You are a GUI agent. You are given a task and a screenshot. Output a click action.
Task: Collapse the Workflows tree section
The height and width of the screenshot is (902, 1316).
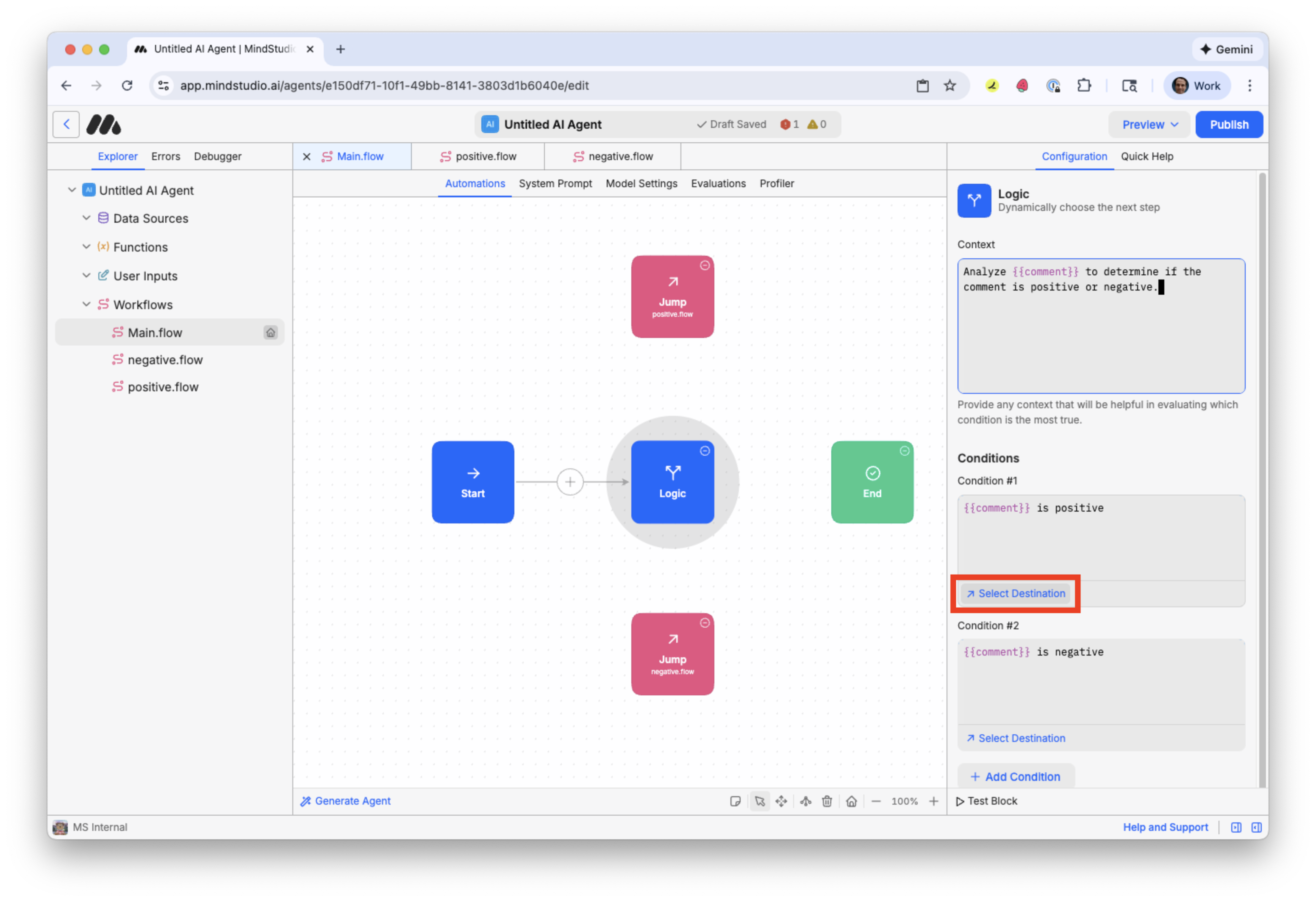coord(86,304)
